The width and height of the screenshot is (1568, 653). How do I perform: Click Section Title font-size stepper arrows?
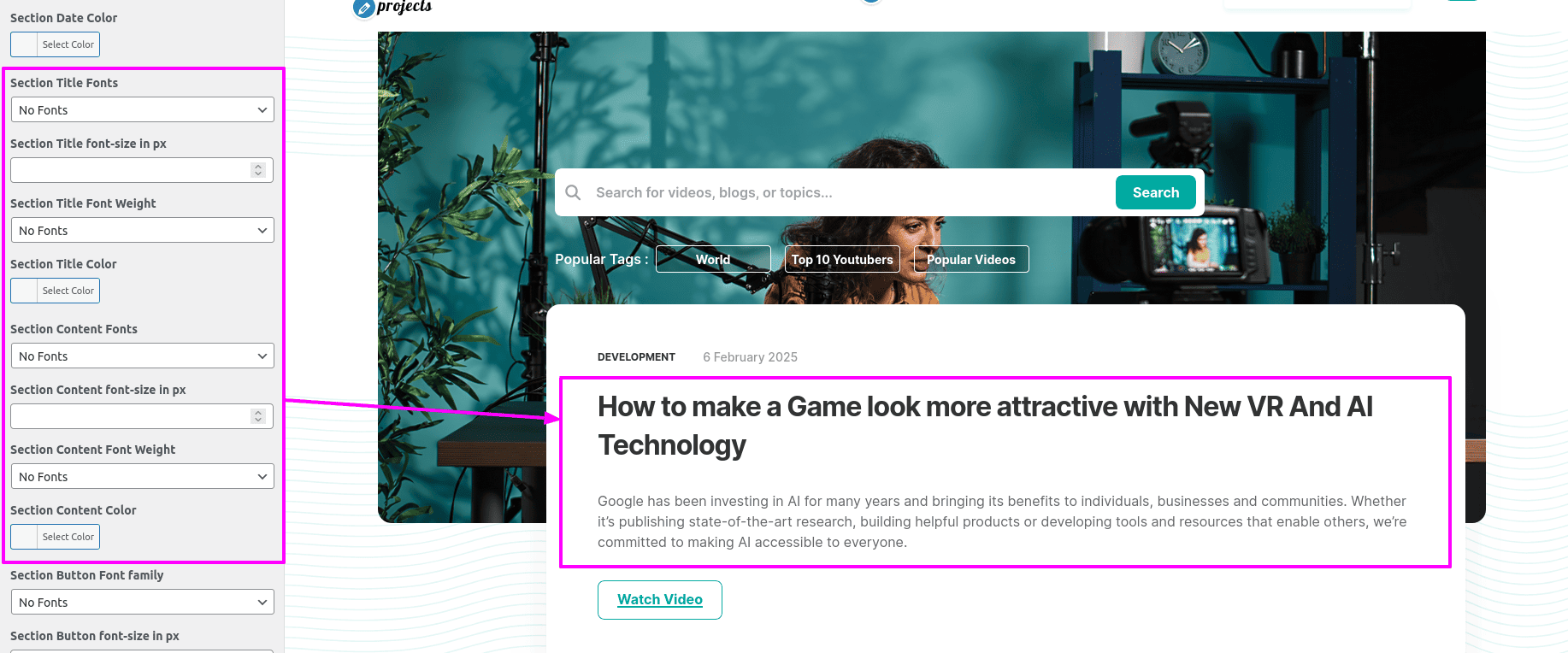click(258, 170)
